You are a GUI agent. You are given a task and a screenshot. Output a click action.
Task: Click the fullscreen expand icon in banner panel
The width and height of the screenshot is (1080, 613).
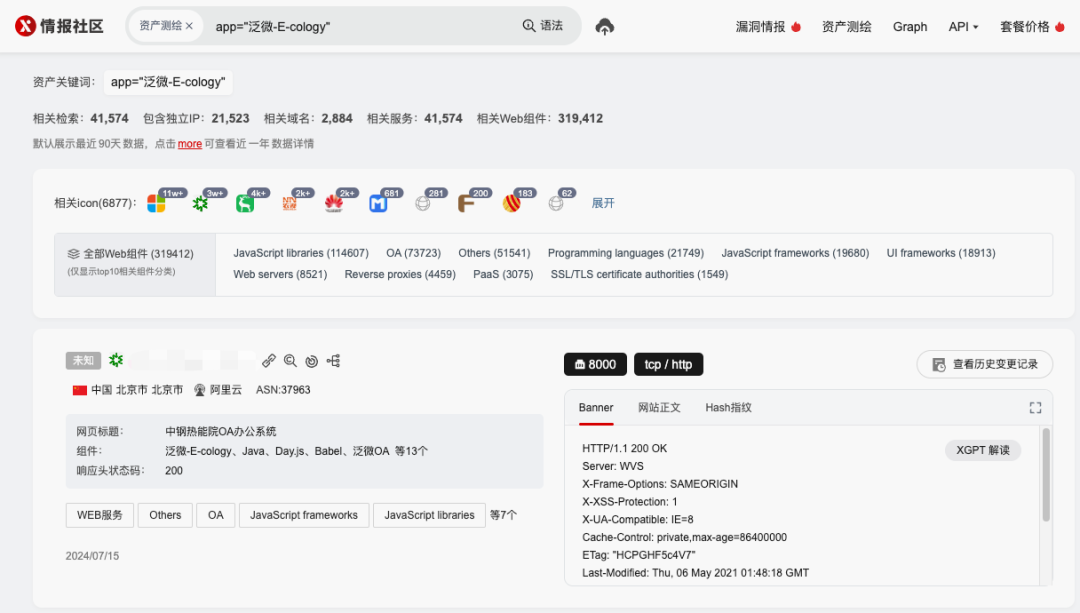point(1035,408)
